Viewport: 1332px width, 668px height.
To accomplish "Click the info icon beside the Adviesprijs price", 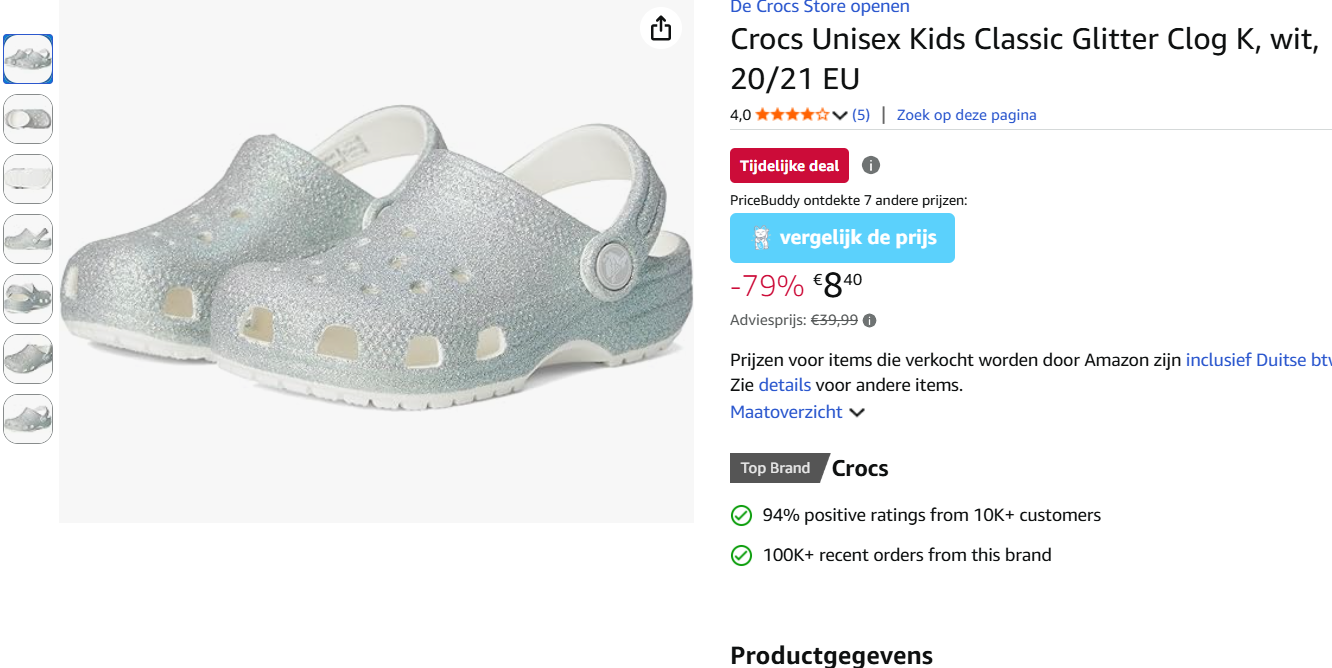I will [869, 320].
